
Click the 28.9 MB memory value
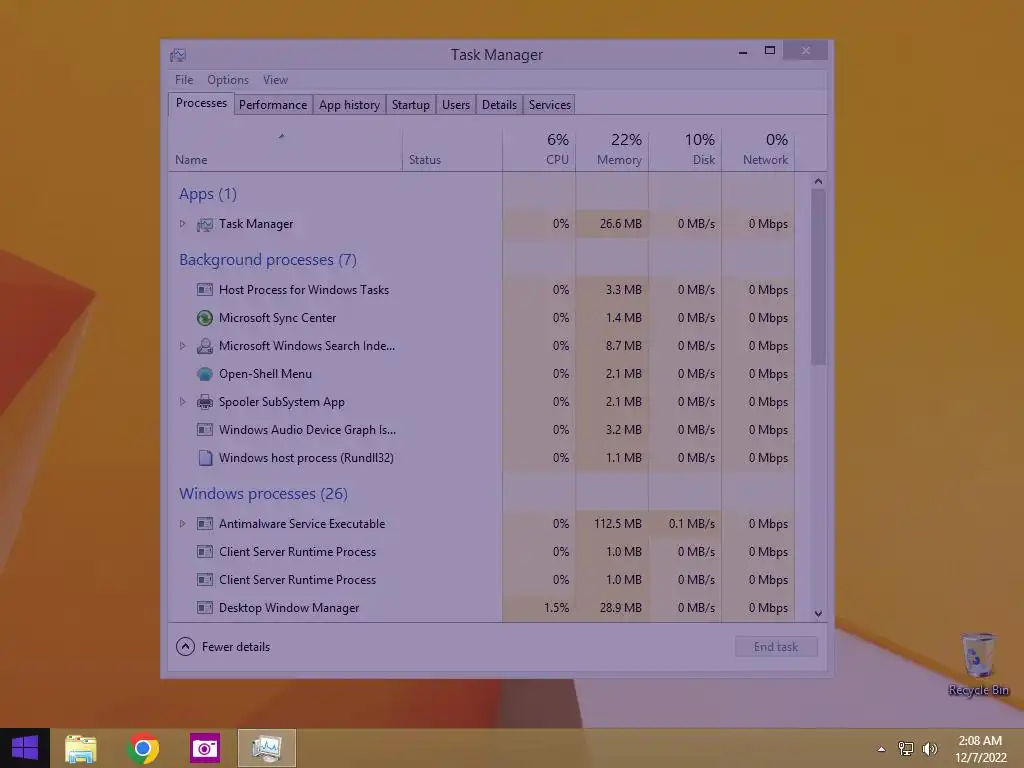coord(620,608)
